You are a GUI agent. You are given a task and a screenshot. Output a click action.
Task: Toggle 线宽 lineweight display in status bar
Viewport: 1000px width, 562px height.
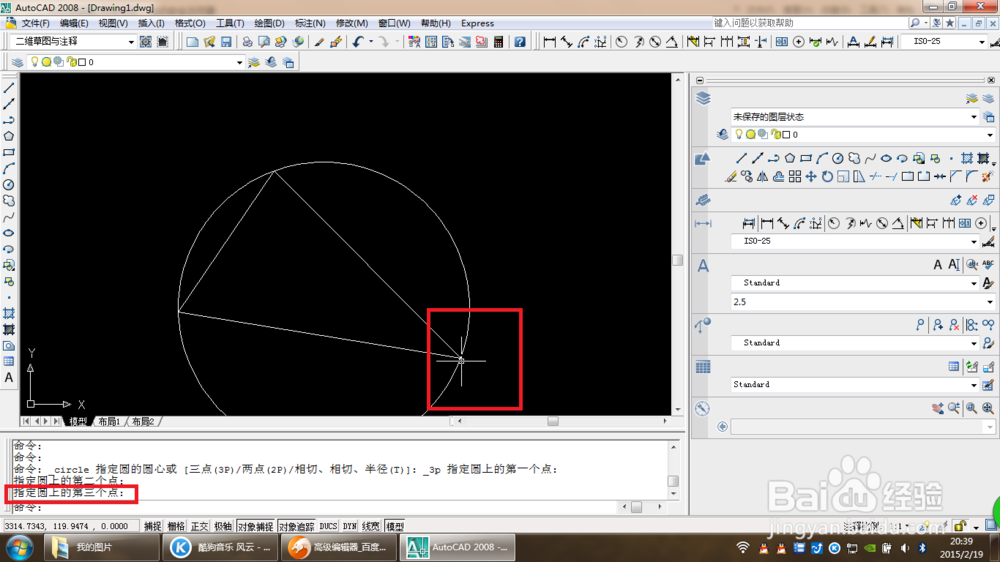[x=371, y=526]
